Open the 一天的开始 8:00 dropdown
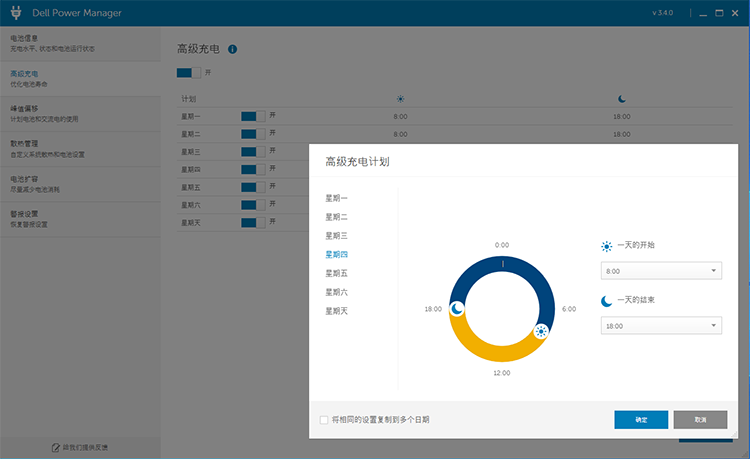 [x=661, y=271]
